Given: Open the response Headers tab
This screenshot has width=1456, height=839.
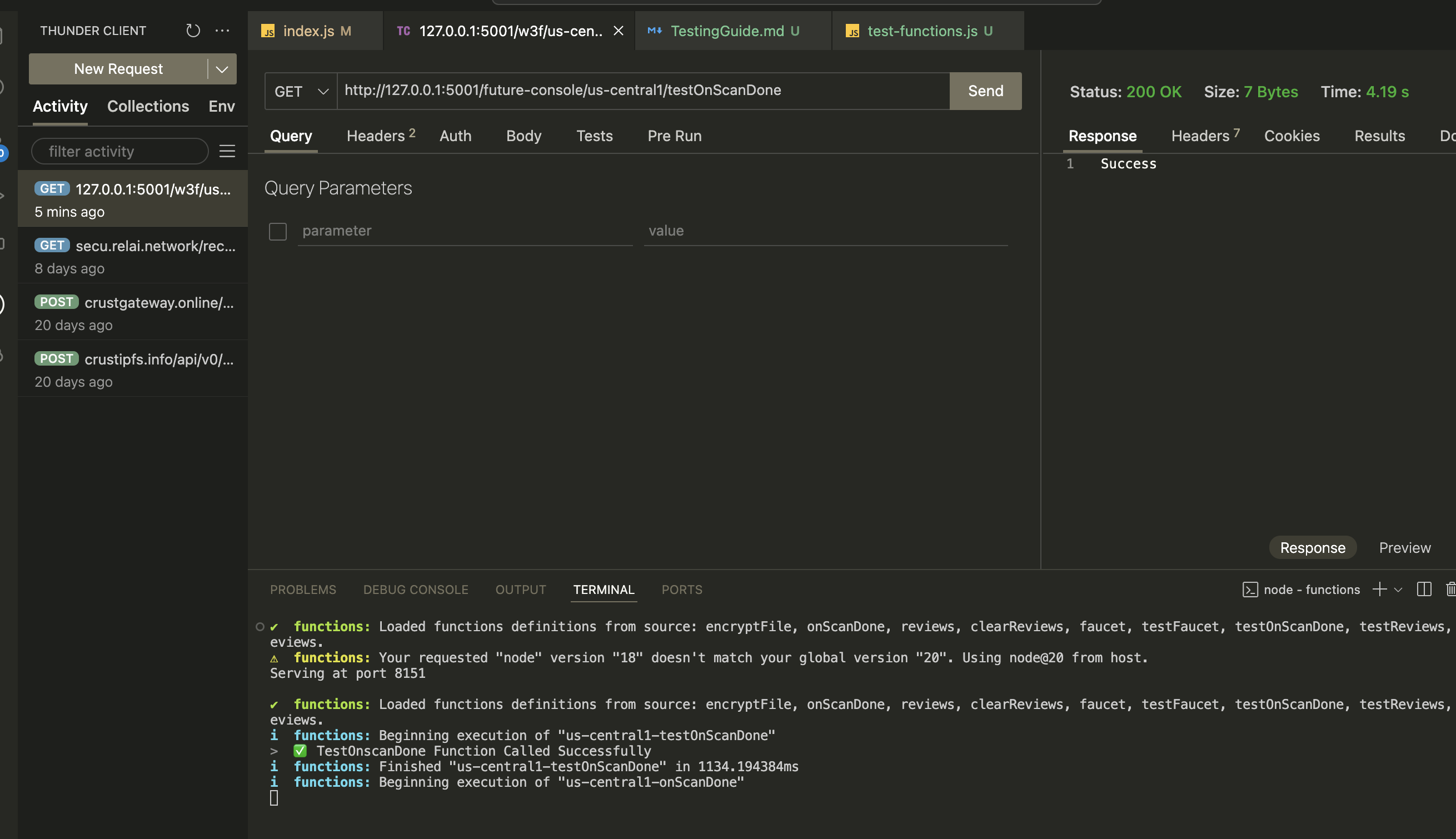Looking at the screenshot, I should (x=1205, y=136).
